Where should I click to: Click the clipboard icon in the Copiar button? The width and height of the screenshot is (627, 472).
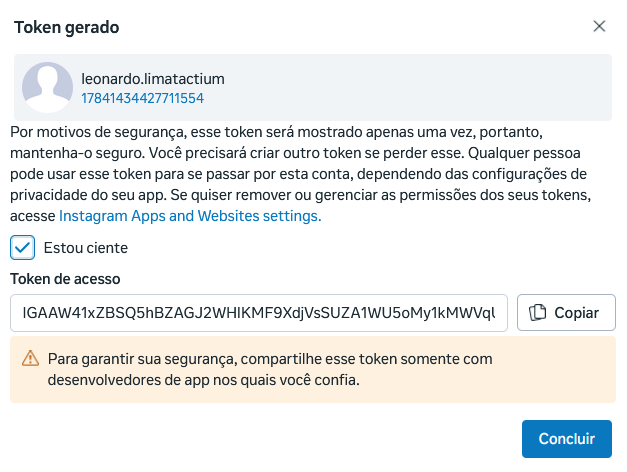[x=537, y=313]
